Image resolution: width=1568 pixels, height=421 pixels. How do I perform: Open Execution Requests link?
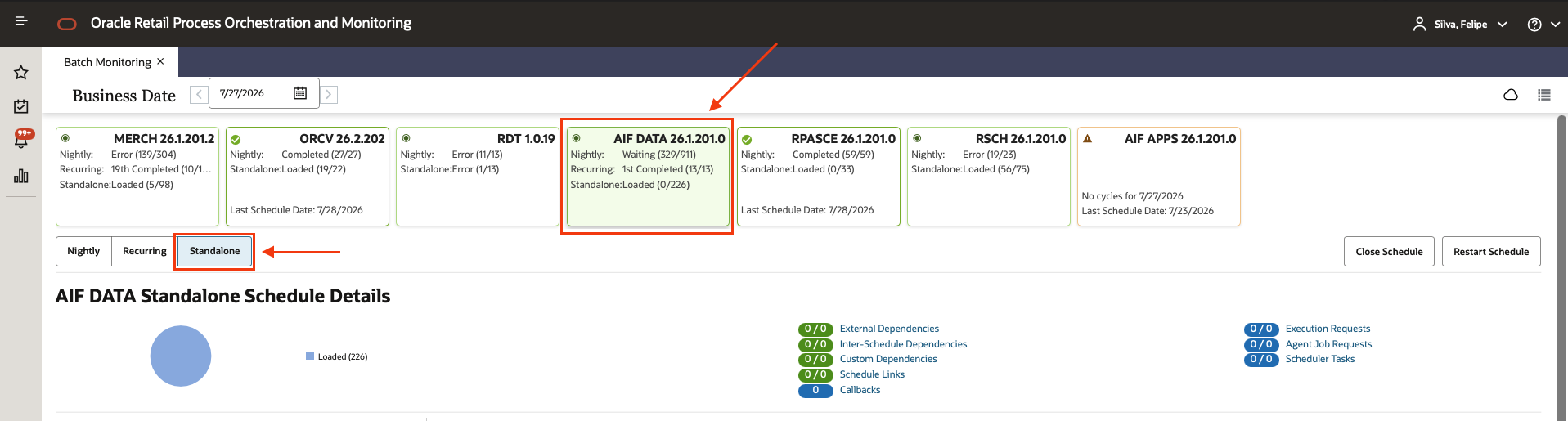click(1328, 329)
